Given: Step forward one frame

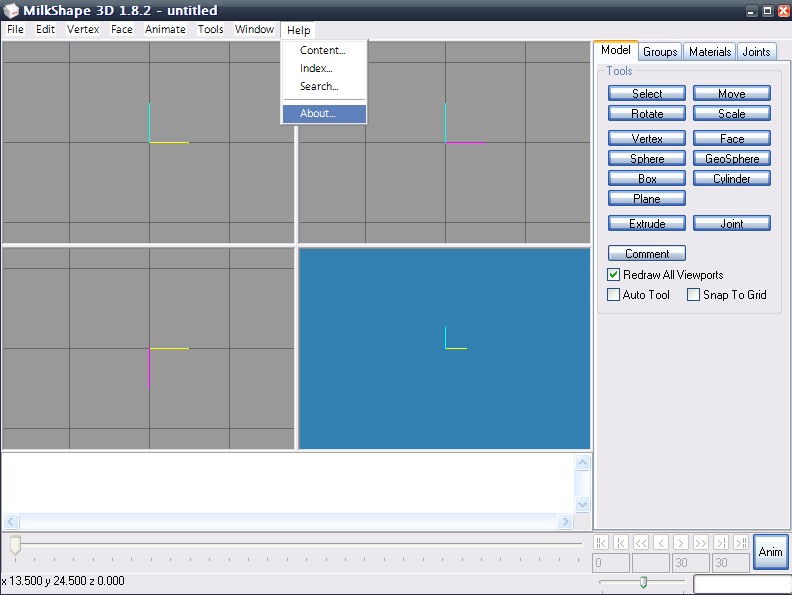Looking at the screenshot, I should click(x=681, y=542).
